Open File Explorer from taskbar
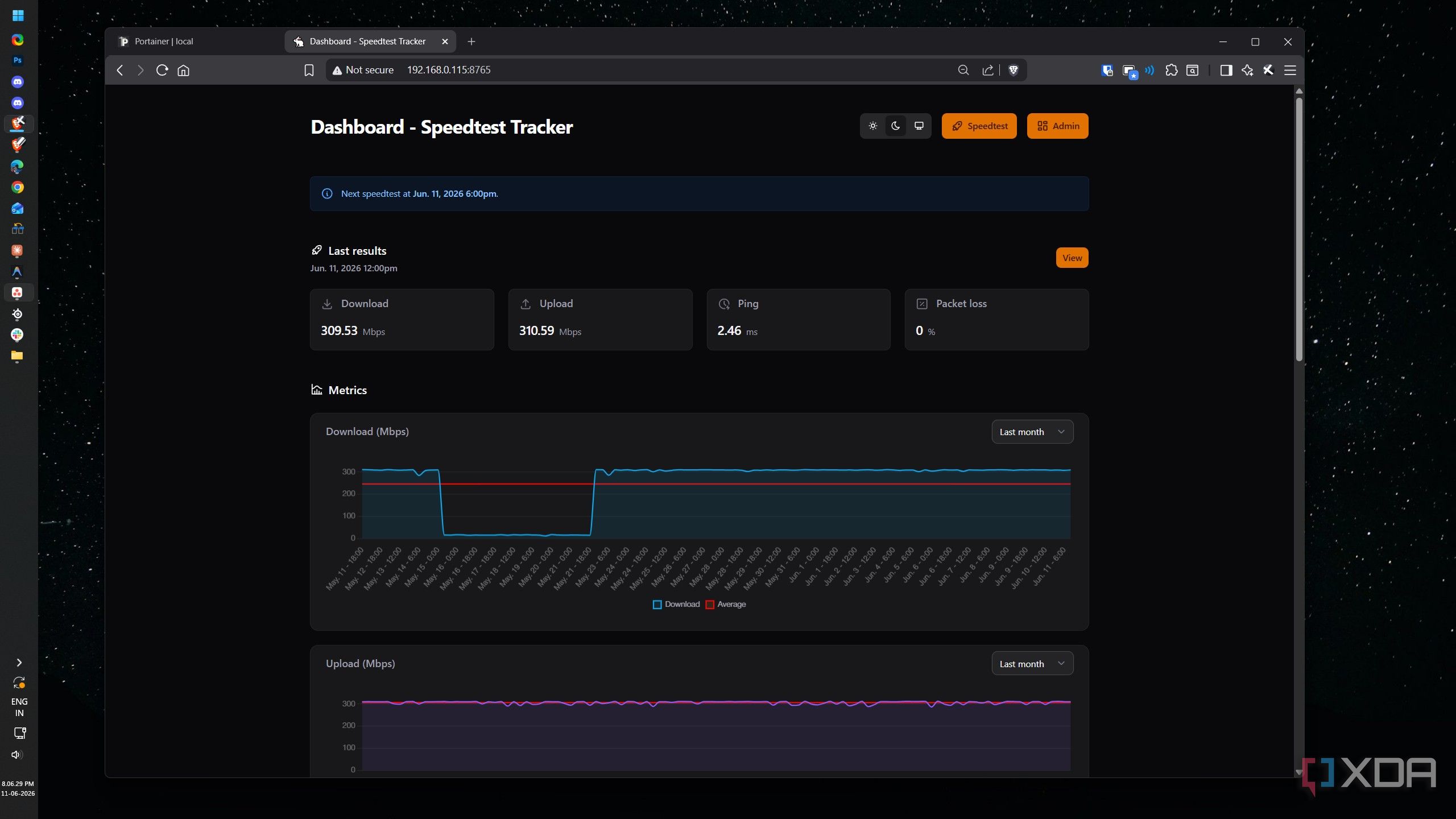The image size is (1456, 819). pyautogui.click(x=18, y=356)
